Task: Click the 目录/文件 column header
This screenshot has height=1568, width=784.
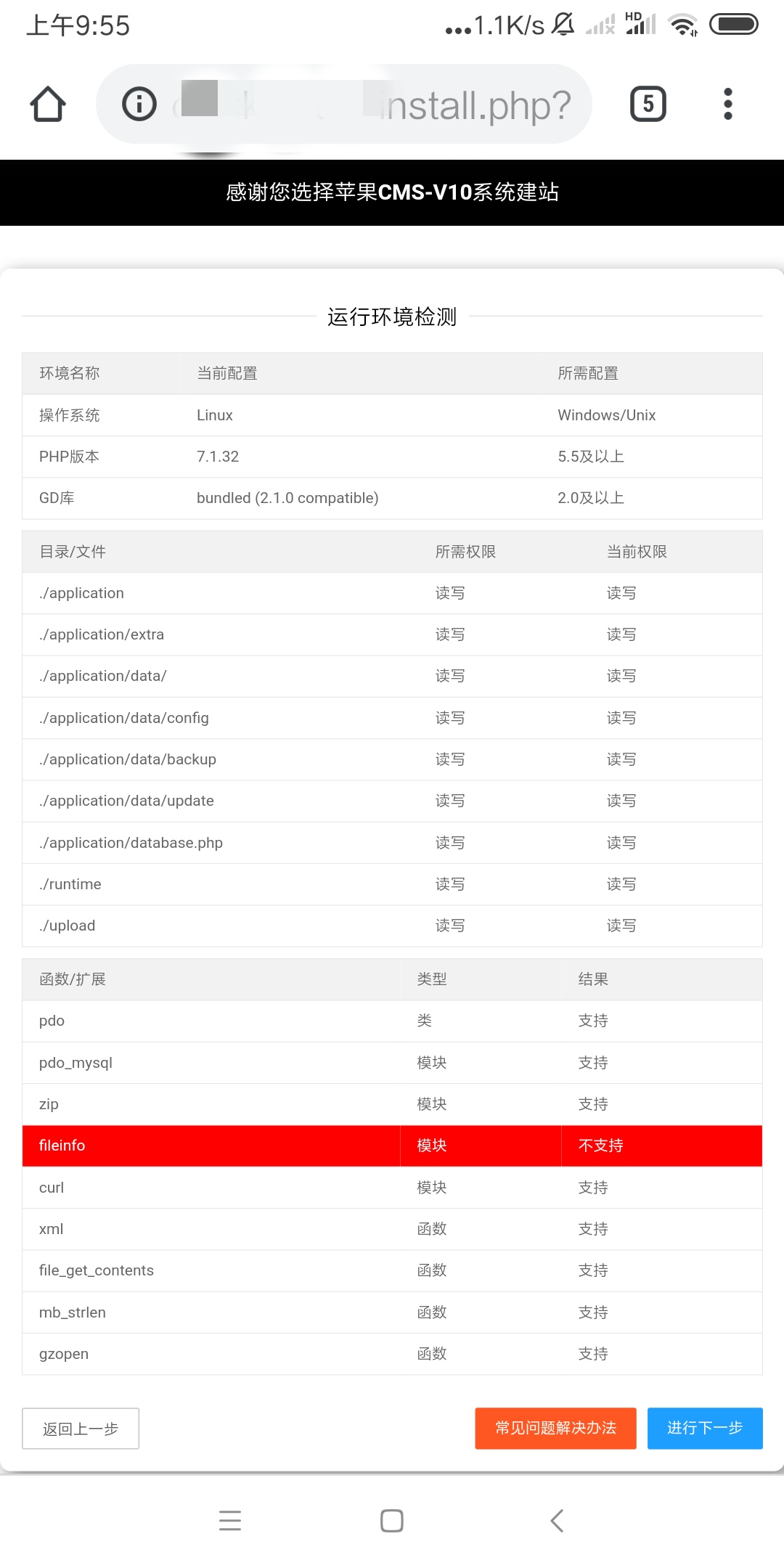Action: coord(73,552)
